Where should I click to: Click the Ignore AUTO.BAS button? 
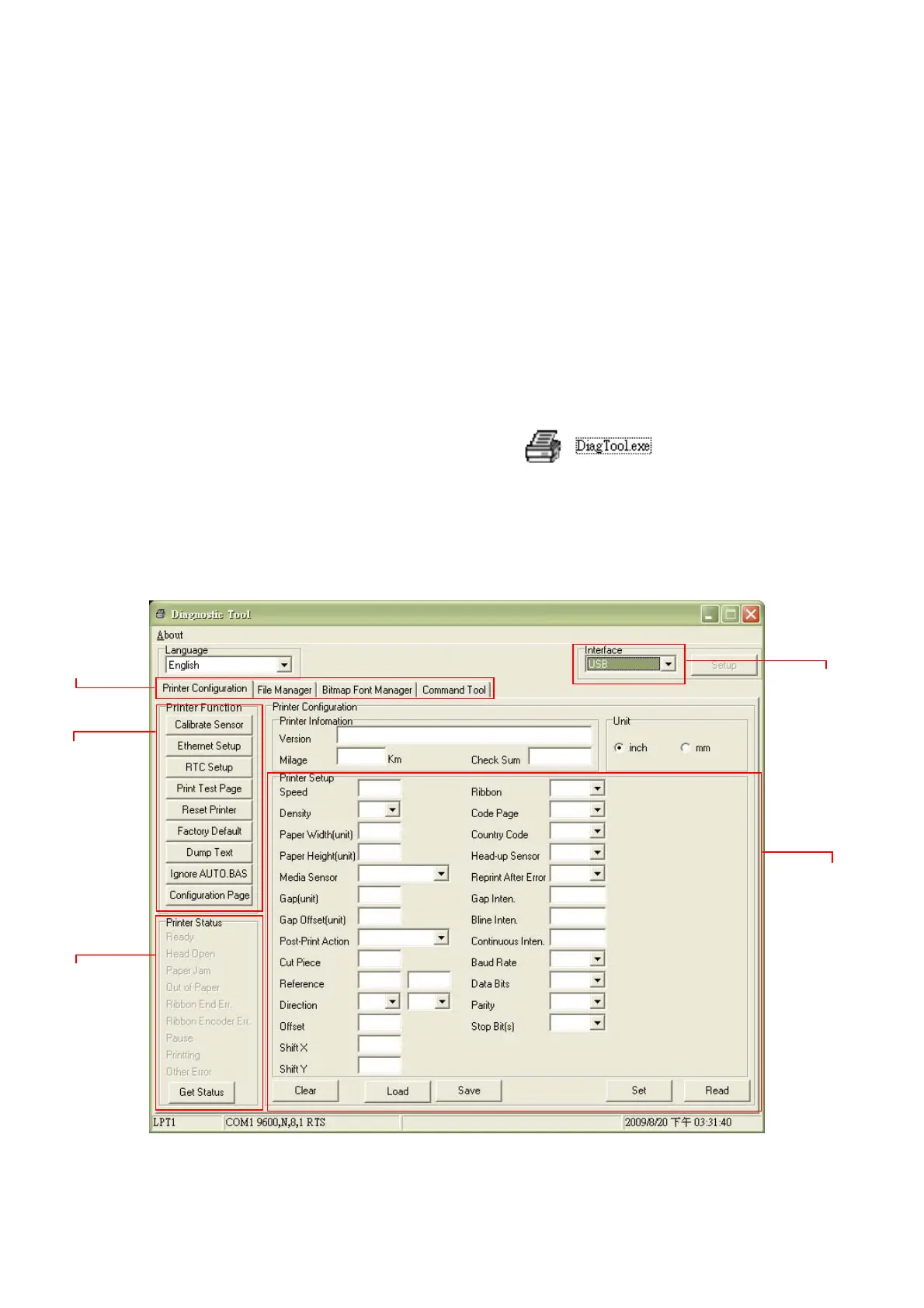pyautogui.click(x=209, y=874)
